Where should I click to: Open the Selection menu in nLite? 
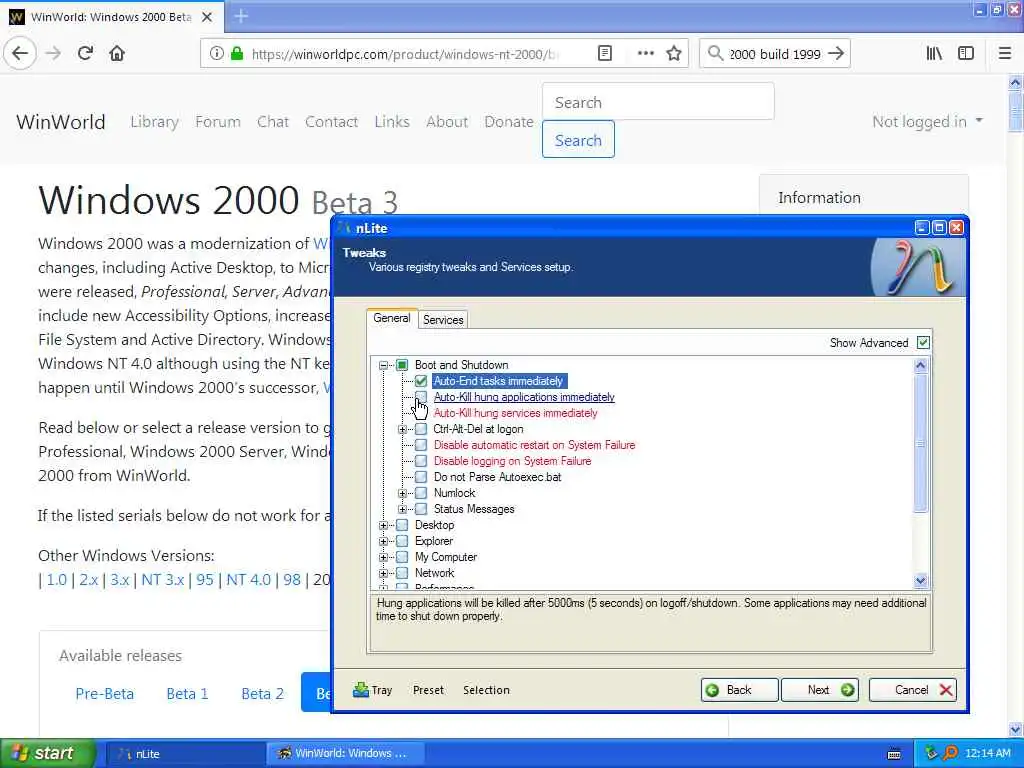[x=486, y=690]
